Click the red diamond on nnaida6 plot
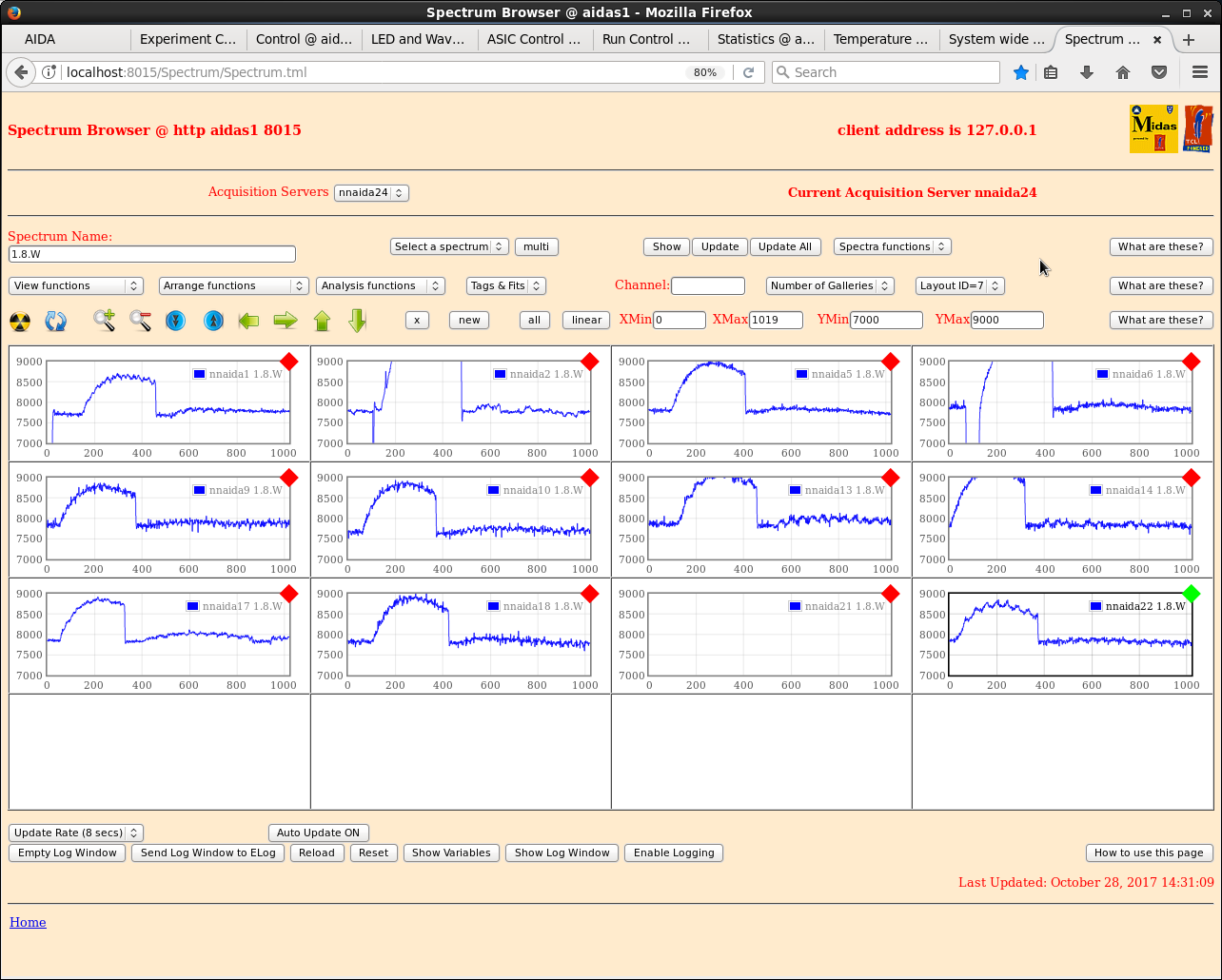Image resolution: width=1222 pixels, height=980 pixels. [1192, 362]
